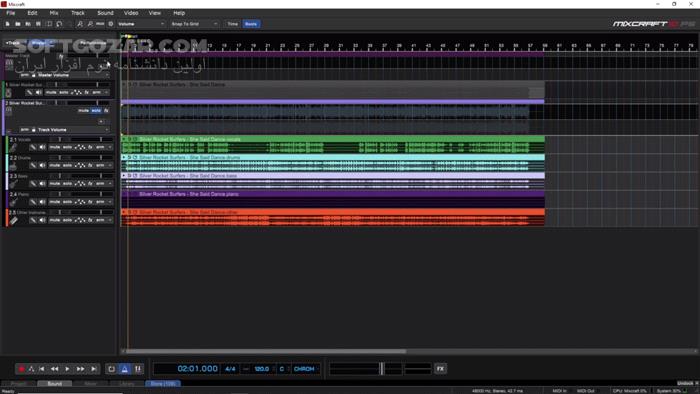Arm track 1 for recording
The height and width of the screenshot is (394, 700).
[x=96, y=92]
